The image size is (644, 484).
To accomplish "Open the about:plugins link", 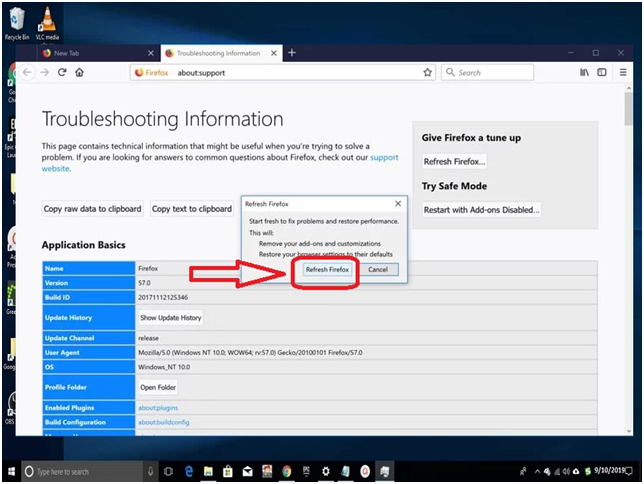I will point(158,408).
